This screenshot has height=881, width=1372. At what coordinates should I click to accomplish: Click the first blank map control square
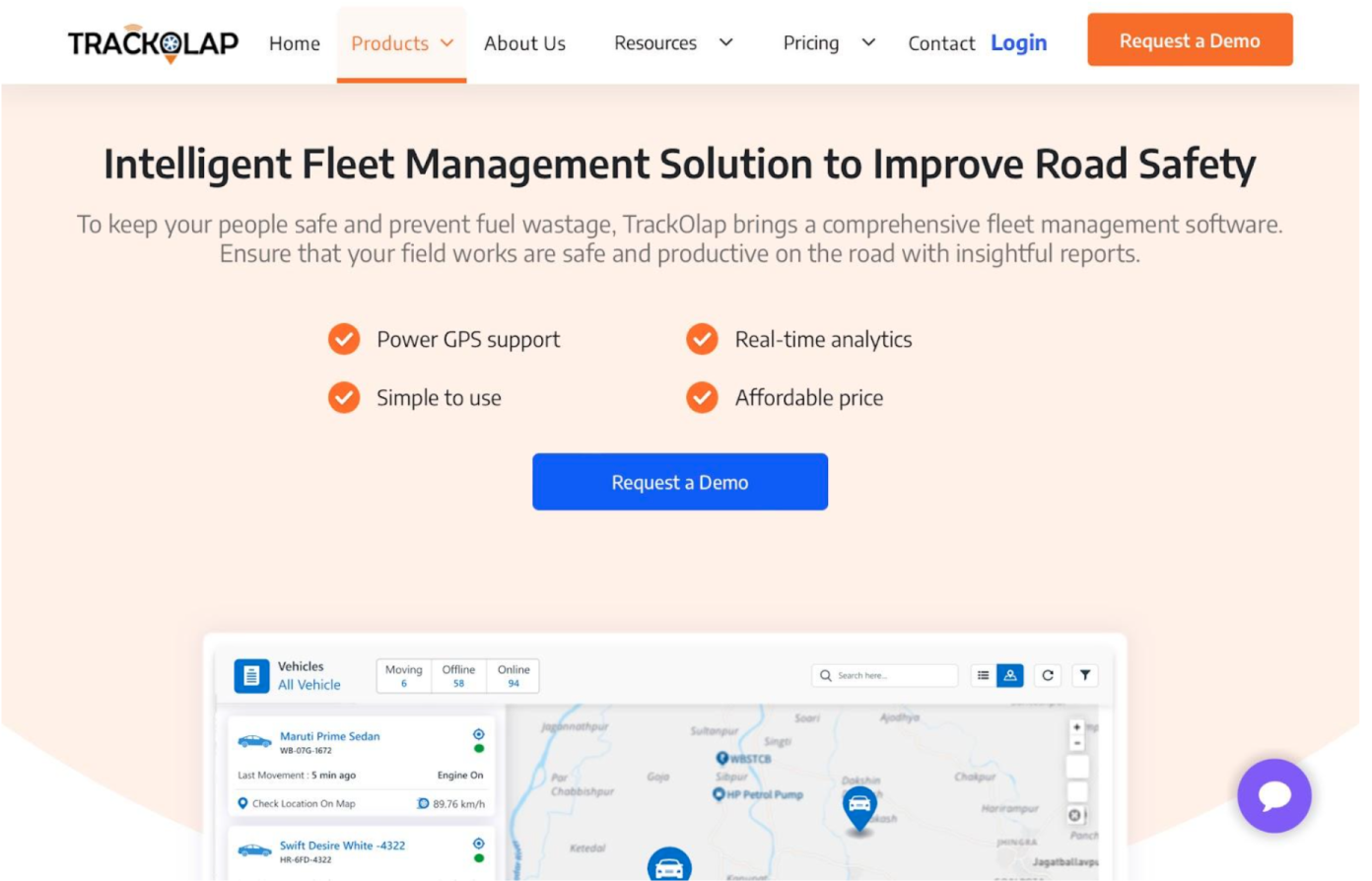point(1077,767)
